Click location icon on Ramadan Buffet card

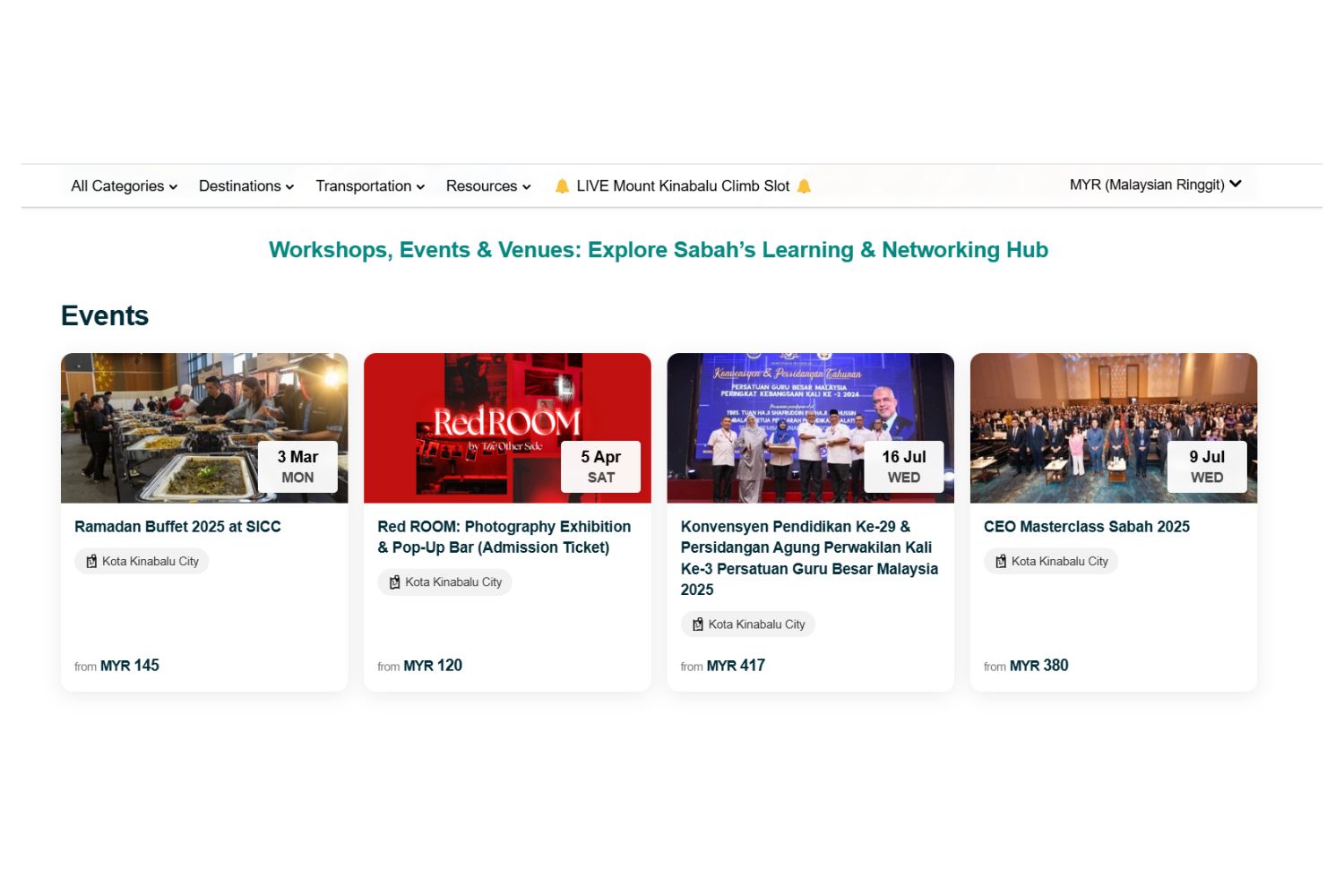[x=91, y=562]
